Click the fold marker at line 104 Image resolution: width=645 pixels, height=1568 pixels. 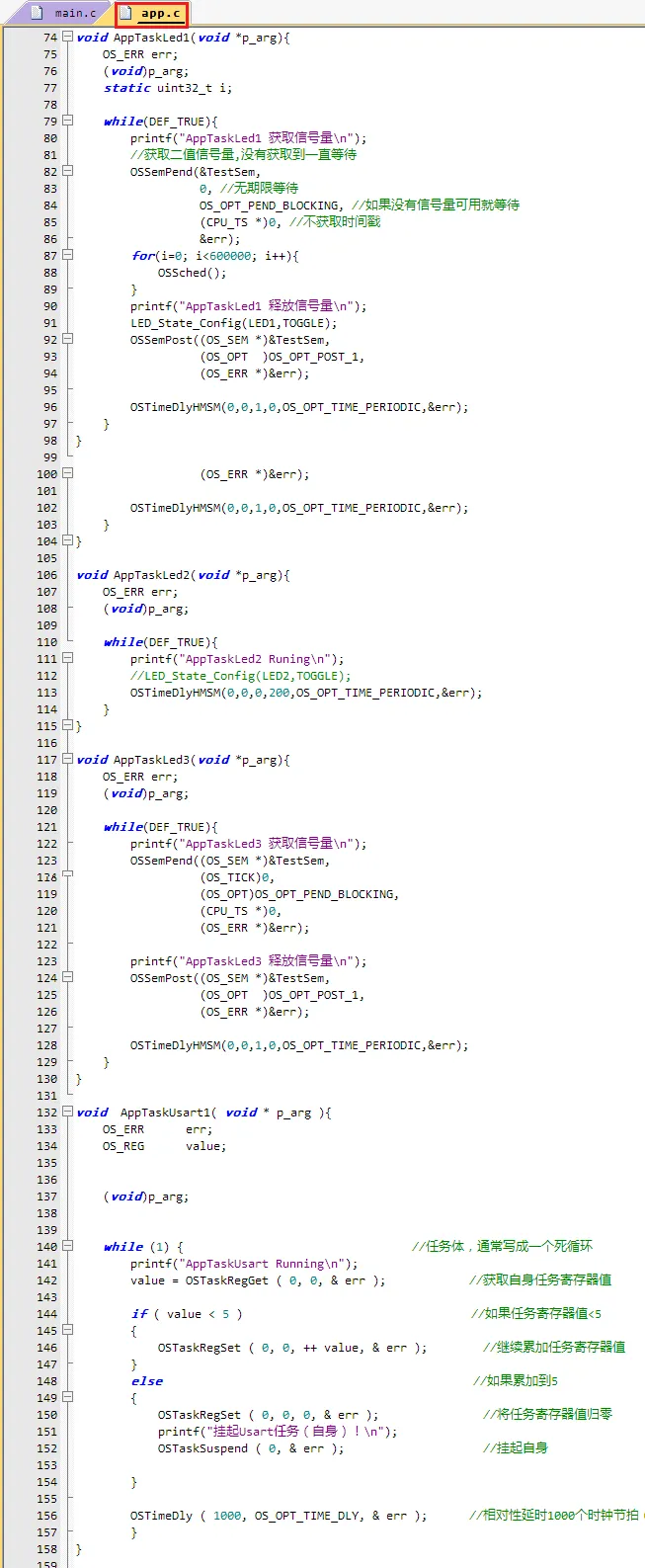pos(67,541)
